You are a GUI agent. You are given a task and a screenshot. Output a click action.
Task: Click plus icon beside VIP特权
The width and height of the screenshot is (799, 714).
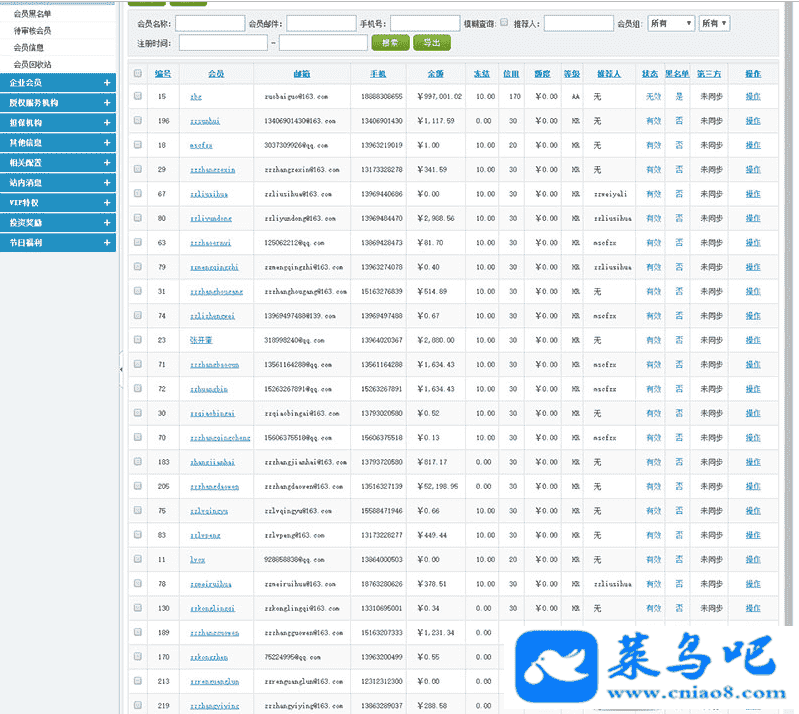point(107,203)
